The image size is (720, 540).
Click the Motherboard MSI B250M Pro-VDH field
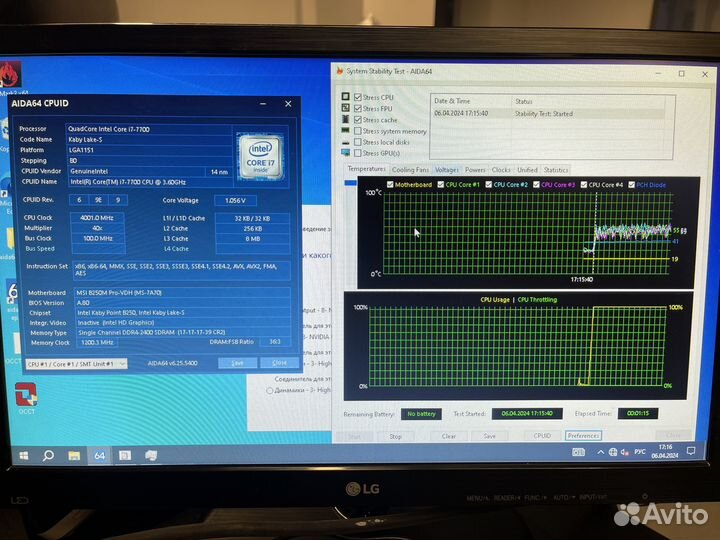[x=182, y=292]
